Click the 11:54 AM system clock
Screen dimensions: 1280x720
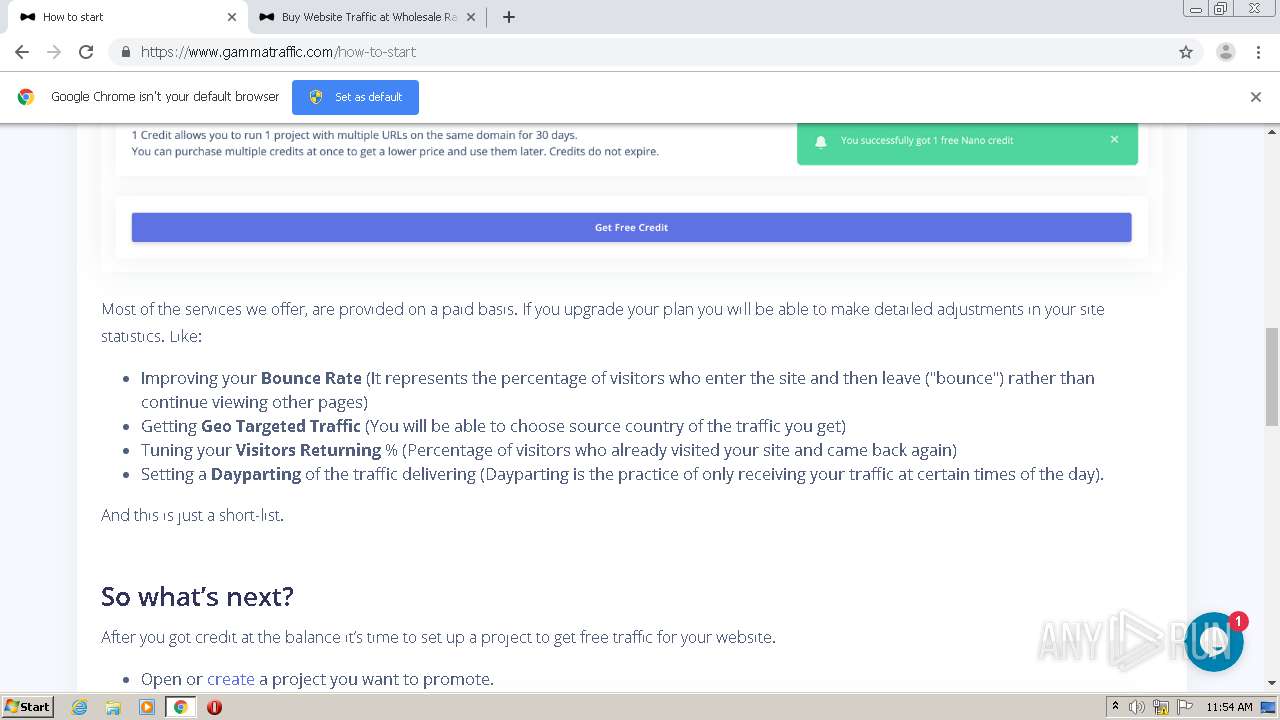(1229, 707)
